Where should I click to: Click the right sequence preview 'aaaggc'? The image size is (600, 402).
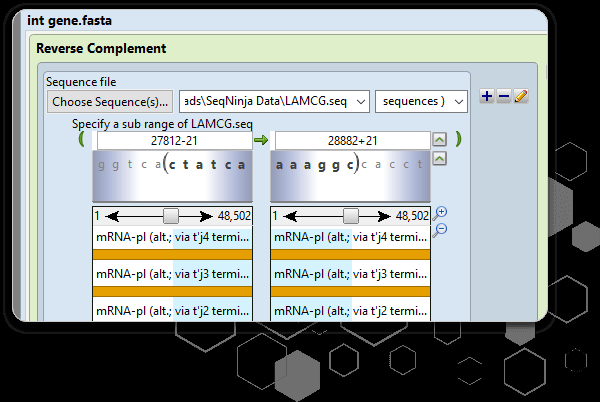coord(315,165)
